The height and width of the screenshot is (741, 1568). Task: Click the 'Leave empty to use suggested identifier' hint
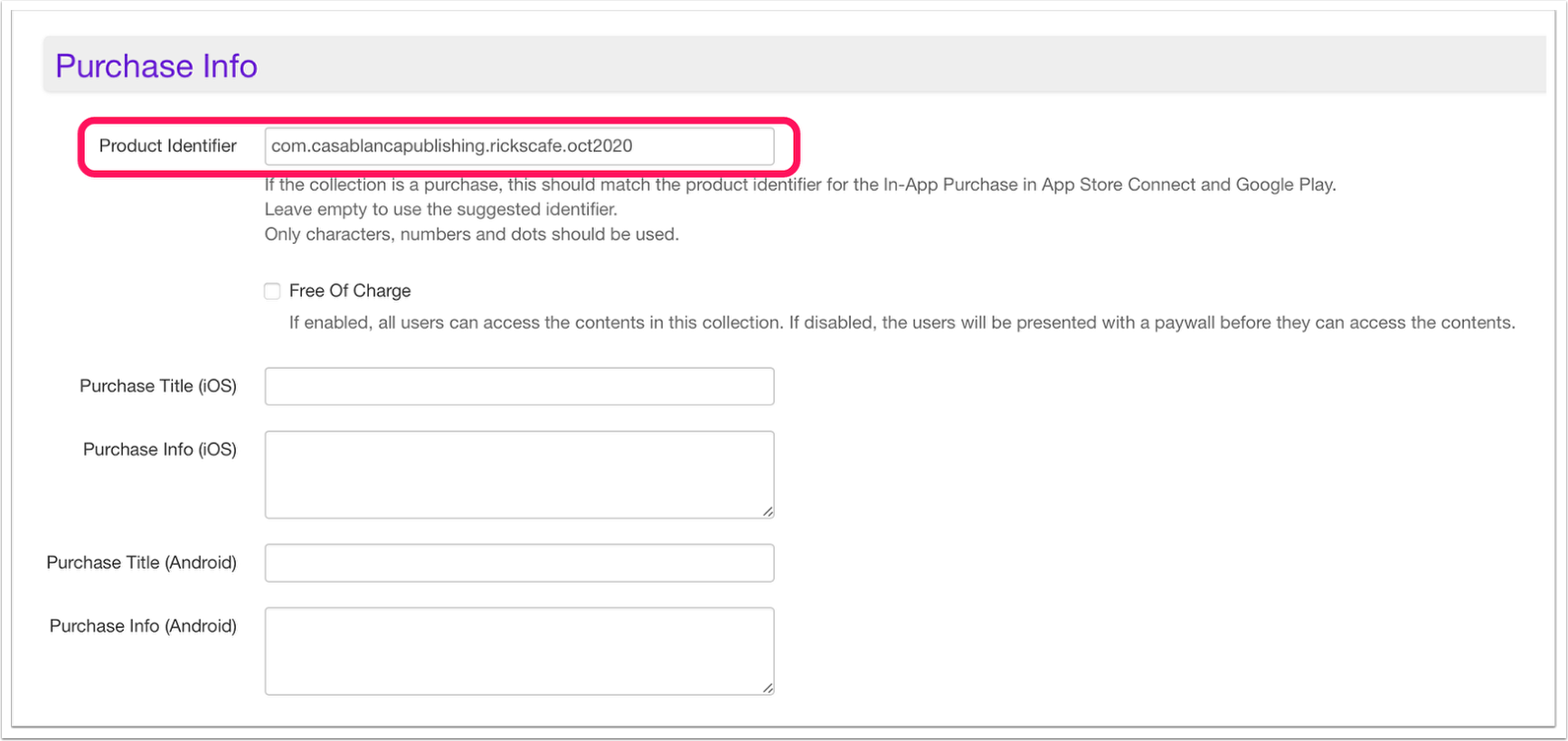[441, 210]
